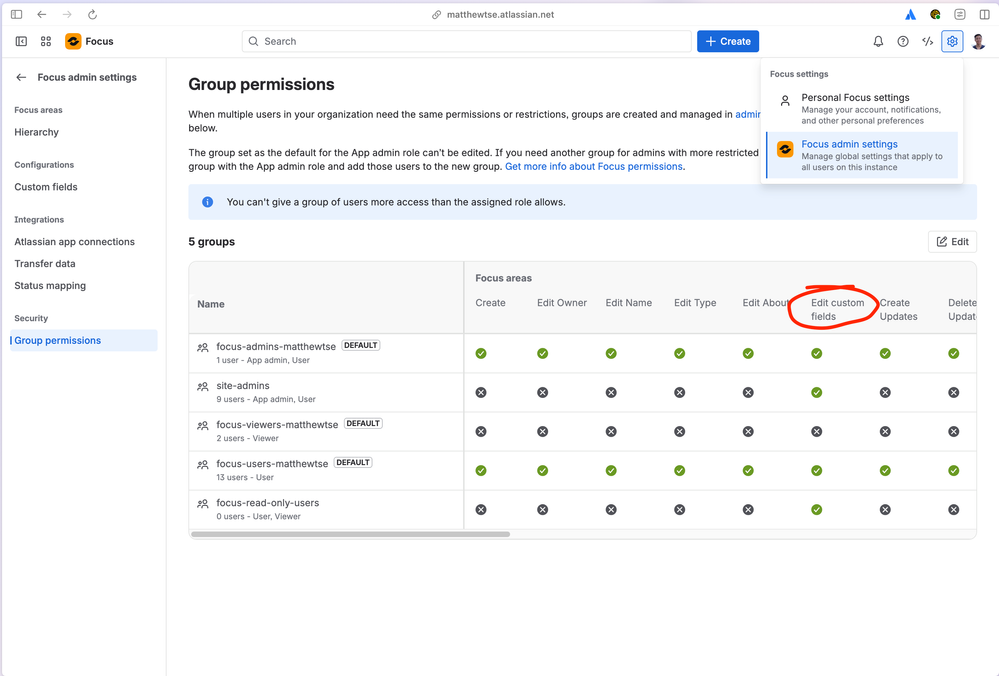Click the Focus logo icon

pos(73,41)
